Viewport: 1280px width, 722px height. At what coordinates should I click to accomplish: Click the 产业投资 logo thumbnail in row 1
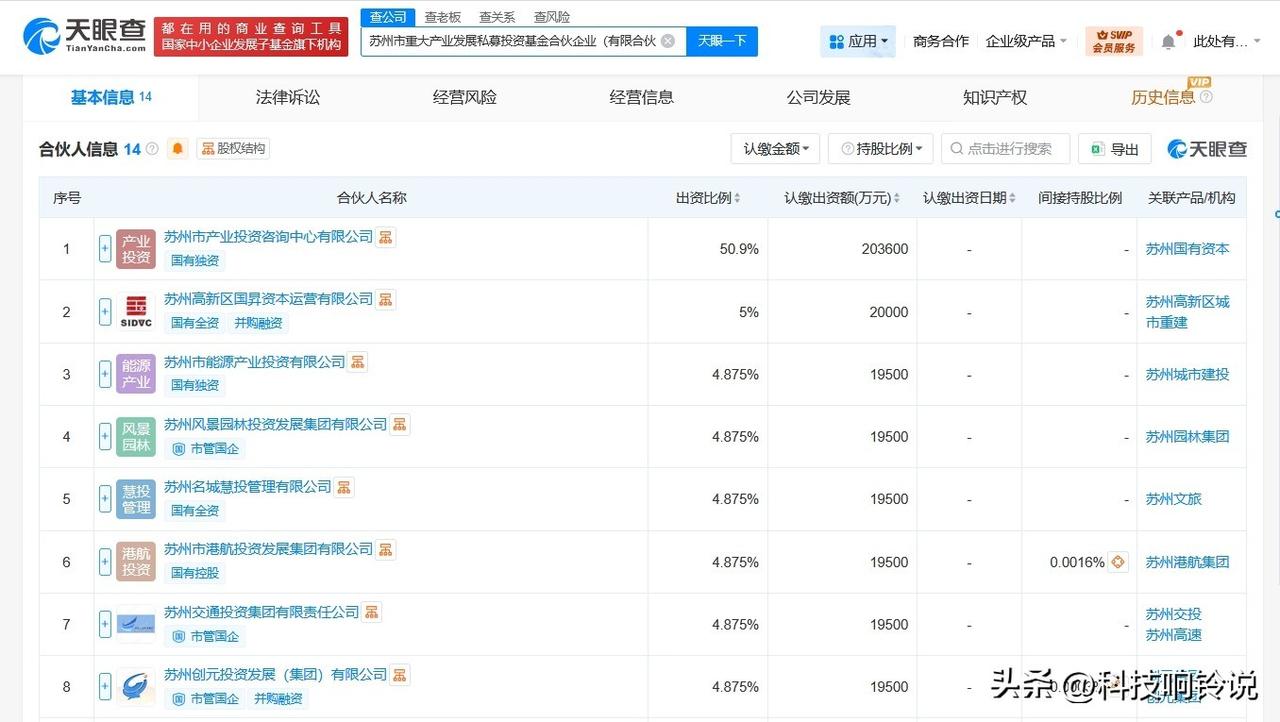click(136, 249)
